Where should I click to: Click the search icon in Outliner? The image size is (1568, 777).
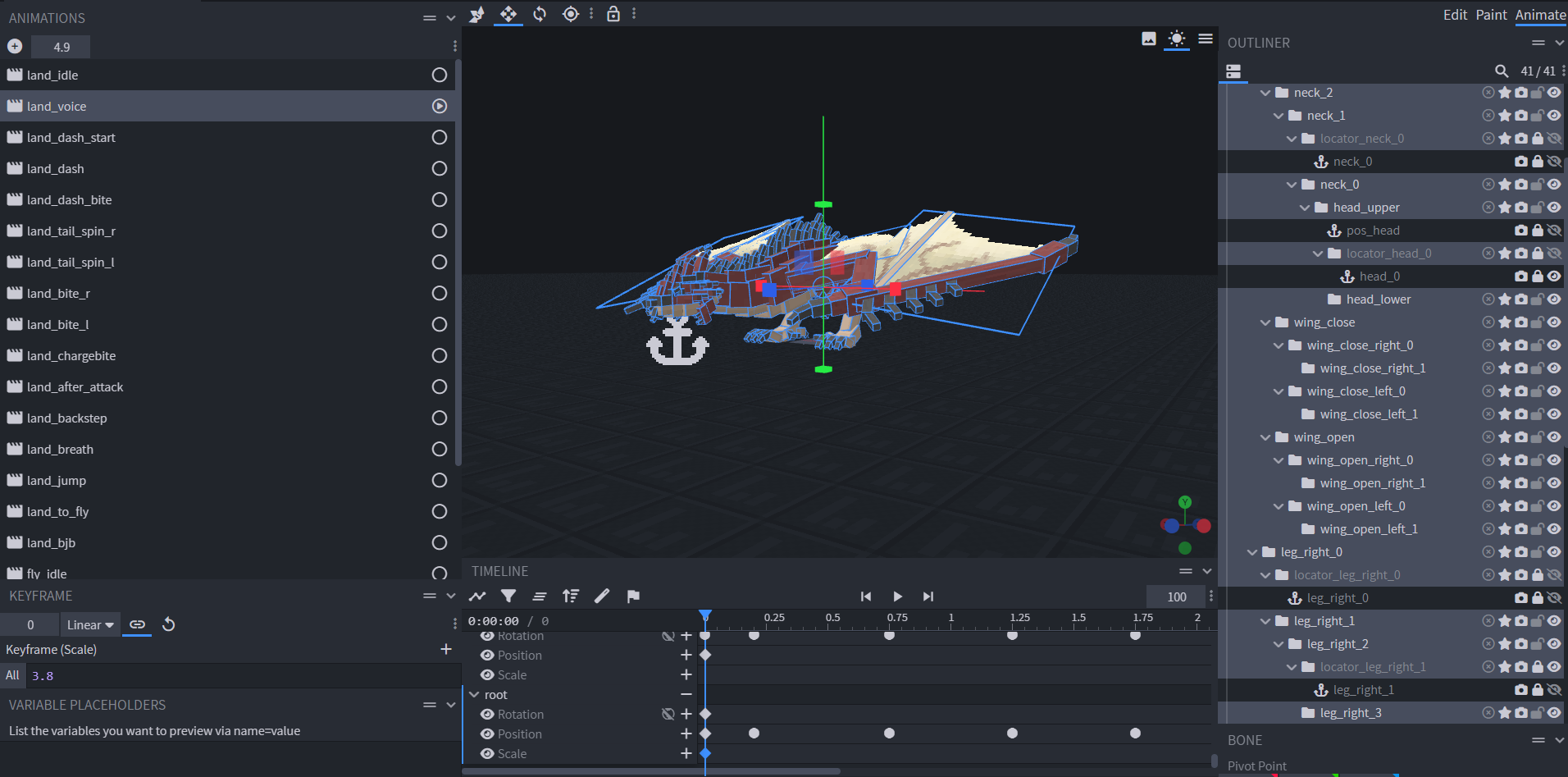(x=1502, y=71)
